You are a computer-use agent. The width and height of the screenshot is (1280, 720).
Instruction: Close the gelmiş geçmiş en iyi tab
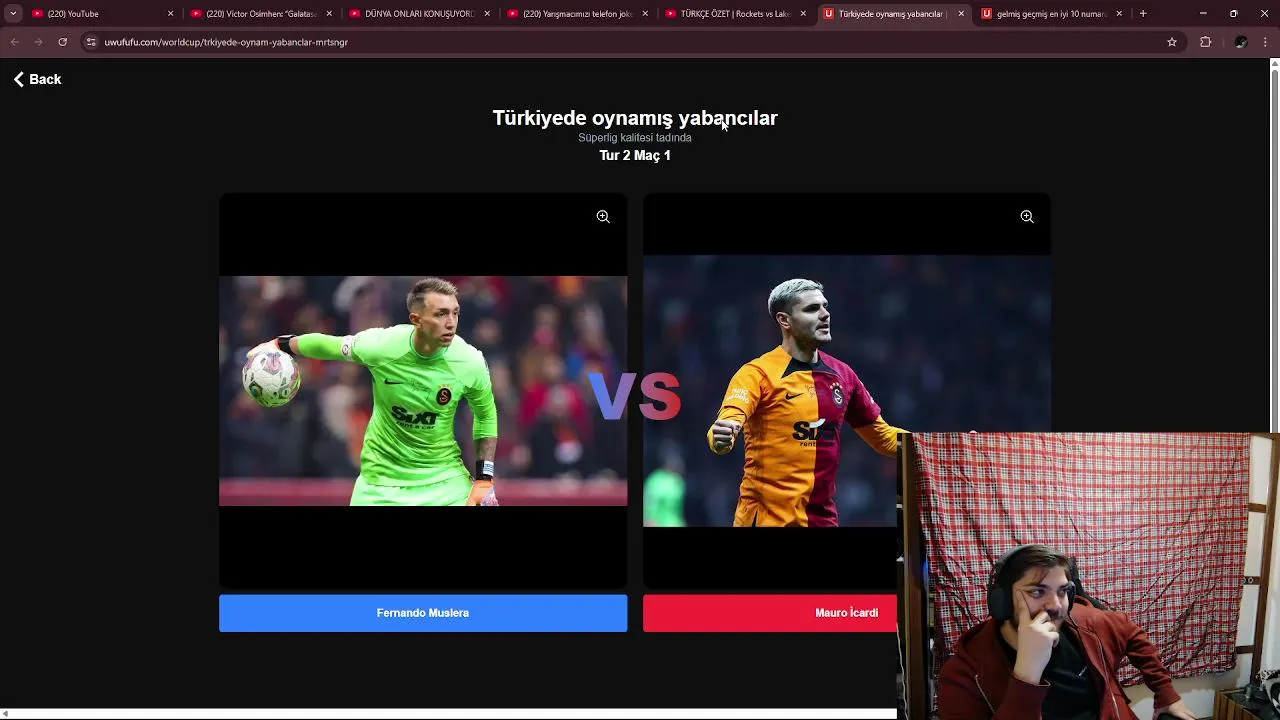[1119, 14]
